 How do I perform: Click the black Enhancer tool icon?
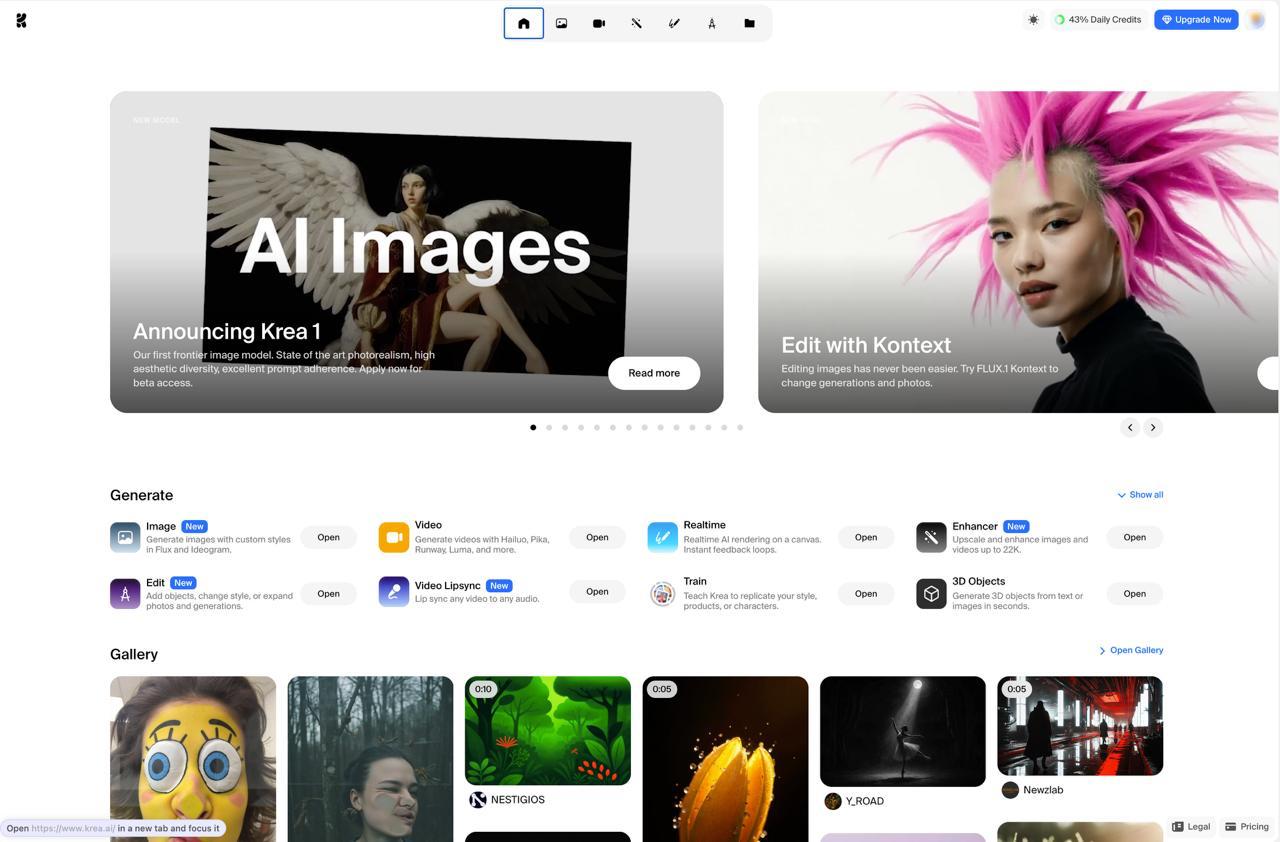pos(931,537)
